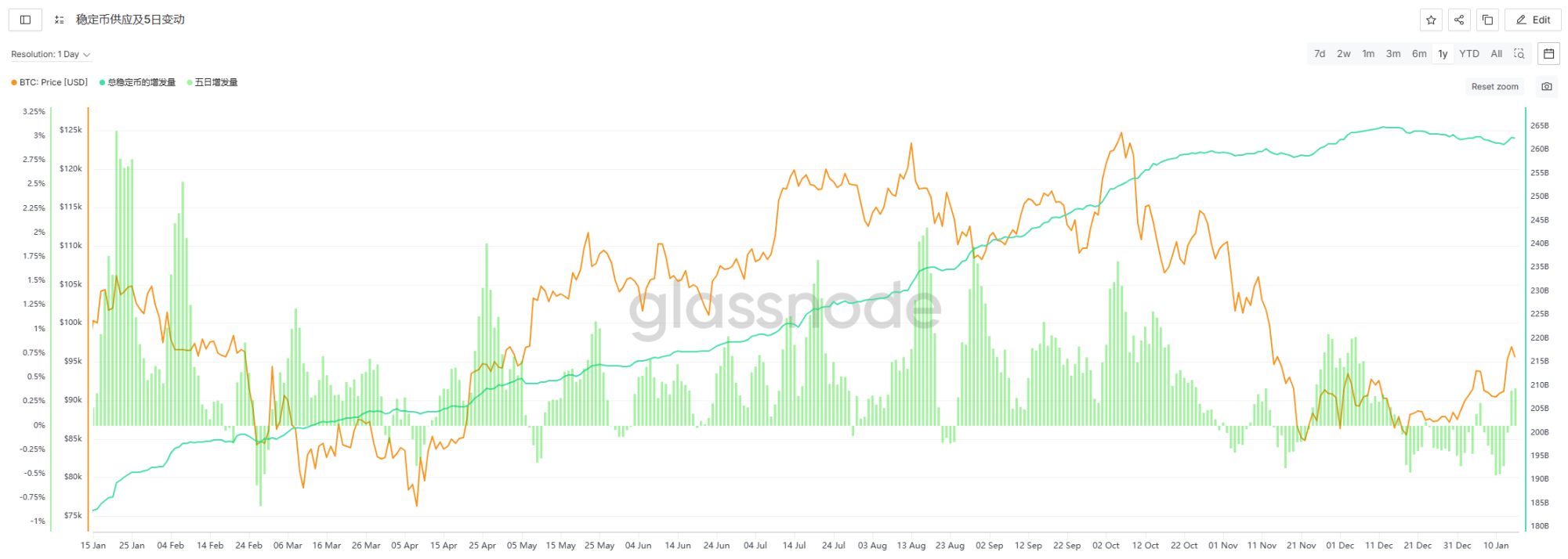The height and width of the screenshot is (559, 1568).
Task: Favorite this chart with the star icon
Action: (x=1431, y=20)
